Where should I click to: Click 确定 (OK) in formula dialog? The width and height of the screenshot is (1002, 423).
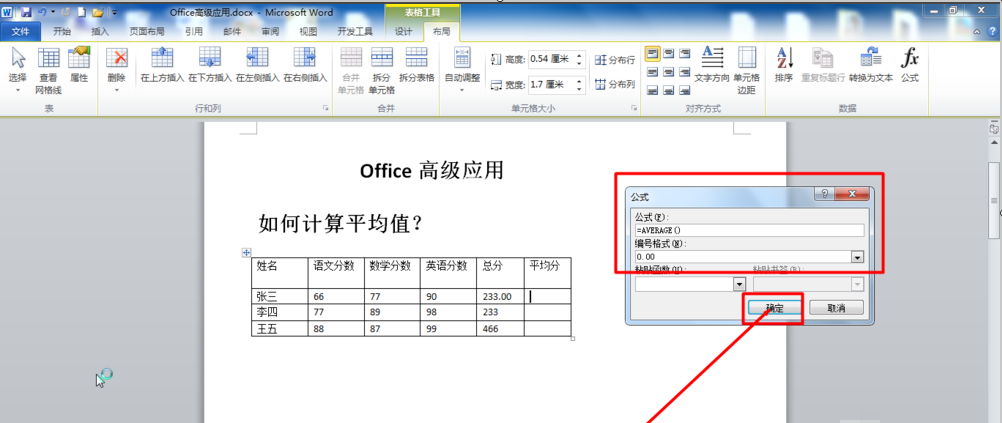click(x=775, y=307)
